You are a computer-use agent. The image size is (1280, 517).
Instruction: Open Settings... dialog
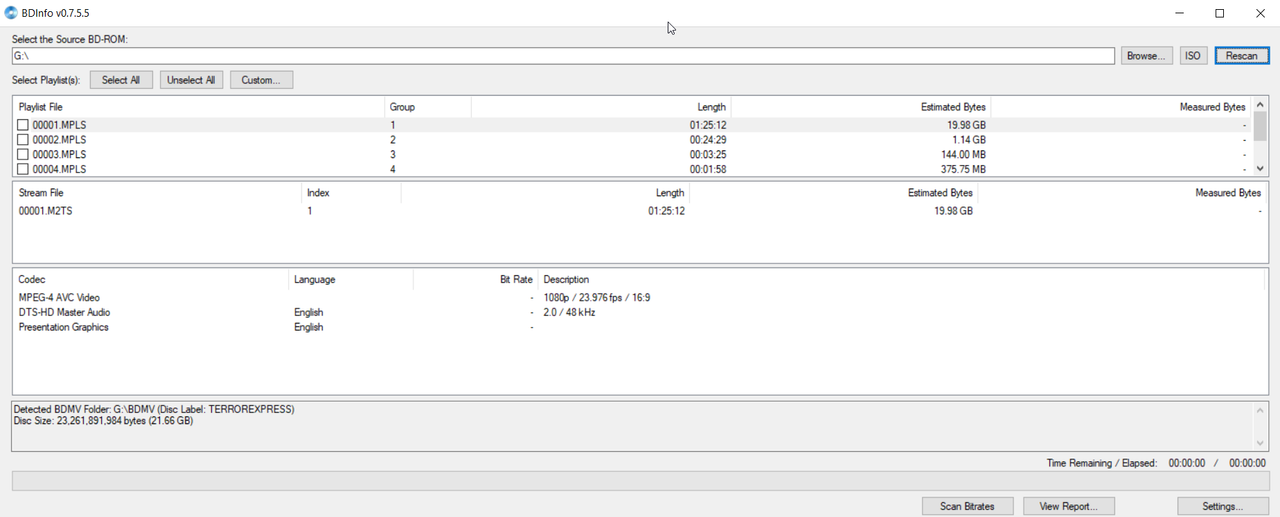(x=1223, y=506)
